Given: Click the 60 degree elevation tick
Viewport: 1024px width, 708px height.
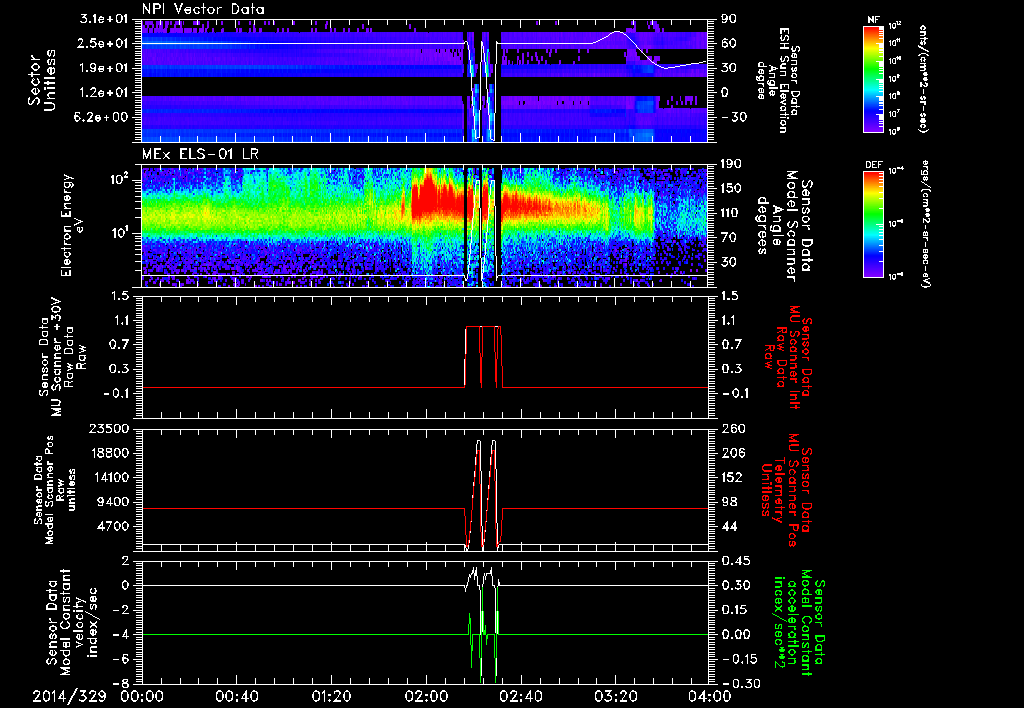Looking at the screenshot, I should pyautogui.click(x=729, y=43).
